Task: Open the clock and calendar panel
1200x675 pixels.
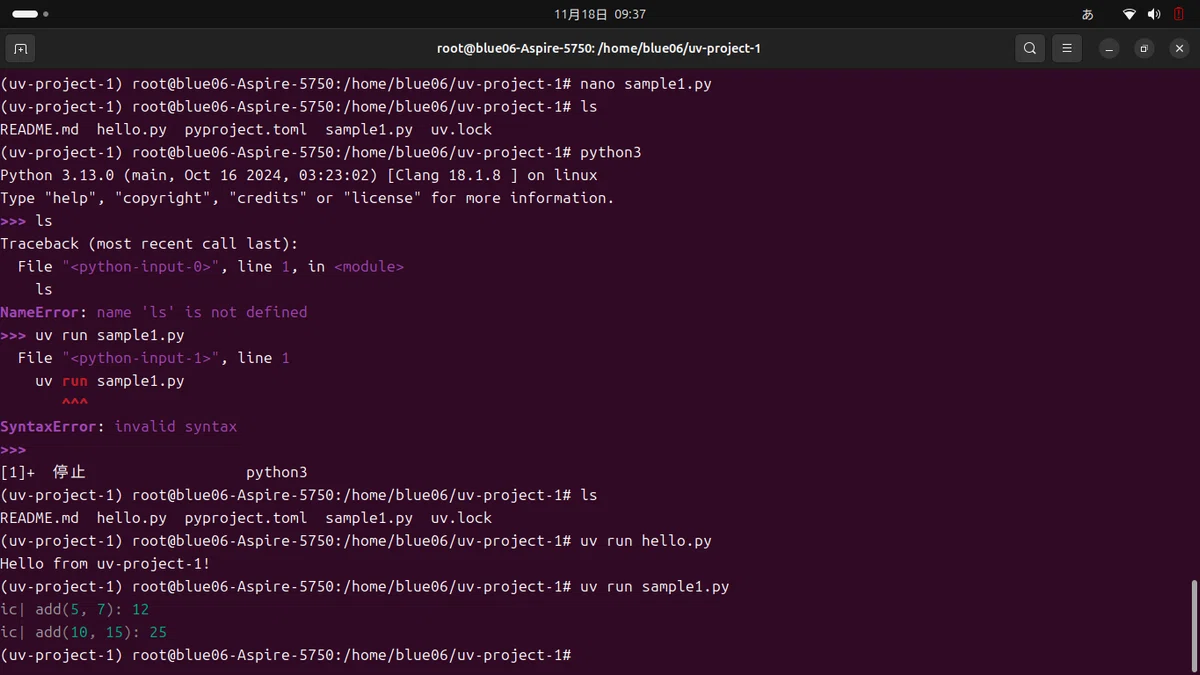Action: coord(600,14)
